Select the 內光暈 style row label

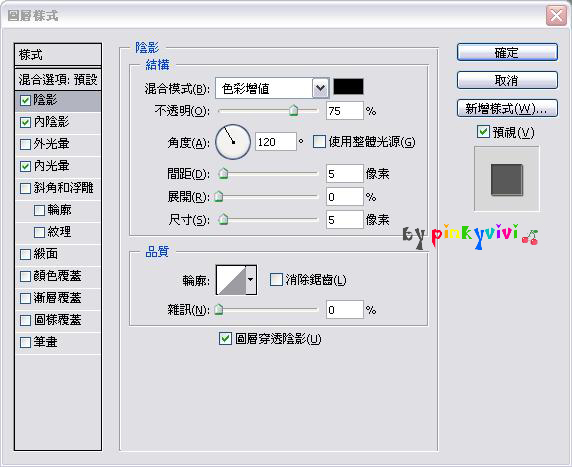[51, 166]
